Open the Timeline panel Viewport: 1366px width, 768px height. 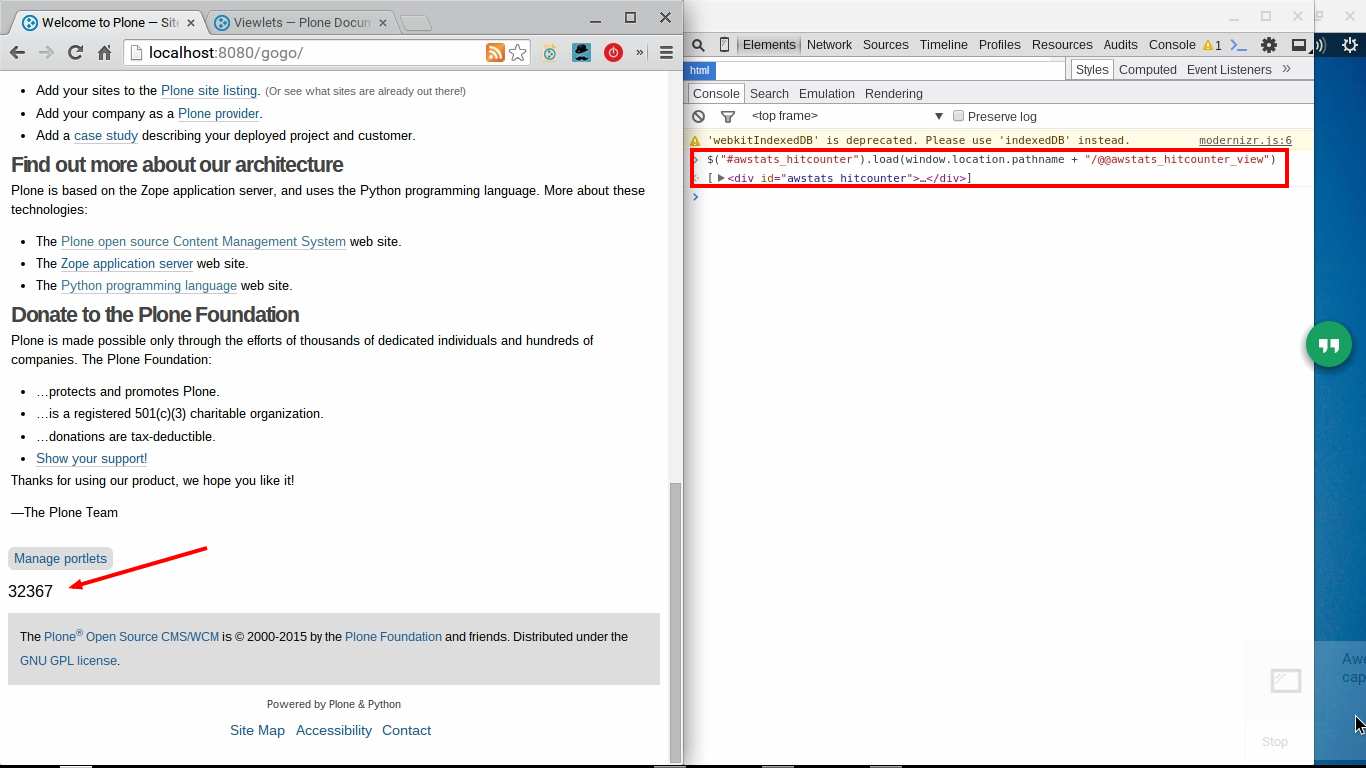tap(944, 45)
